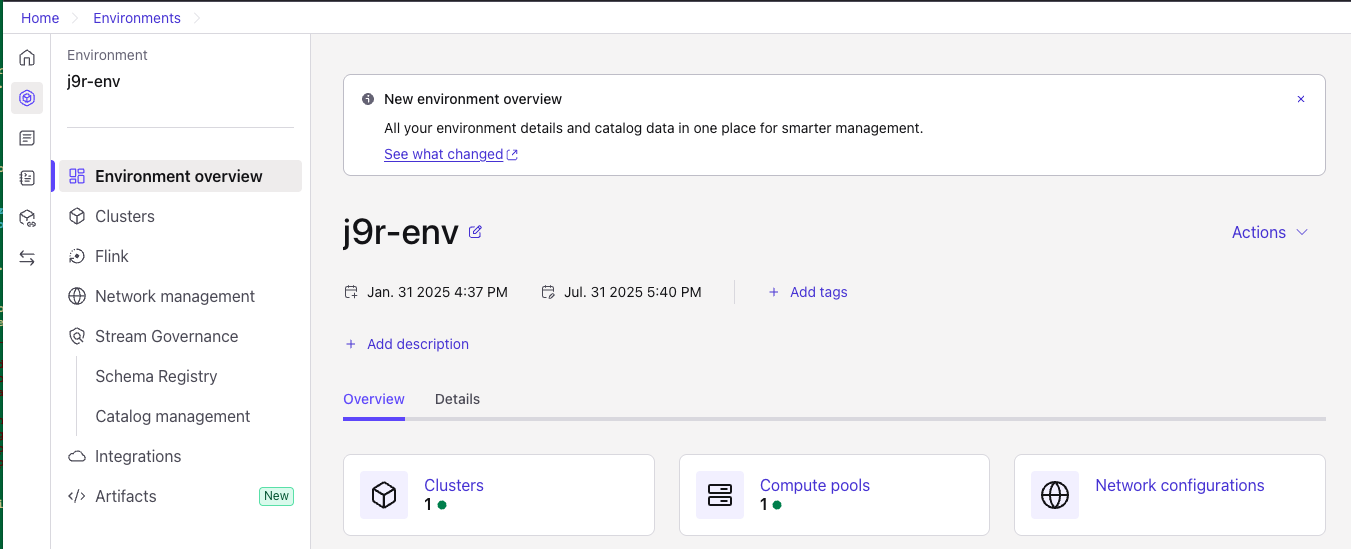Open the Environments icon in left rail
1351x549 pixels.
coord(27,98)
